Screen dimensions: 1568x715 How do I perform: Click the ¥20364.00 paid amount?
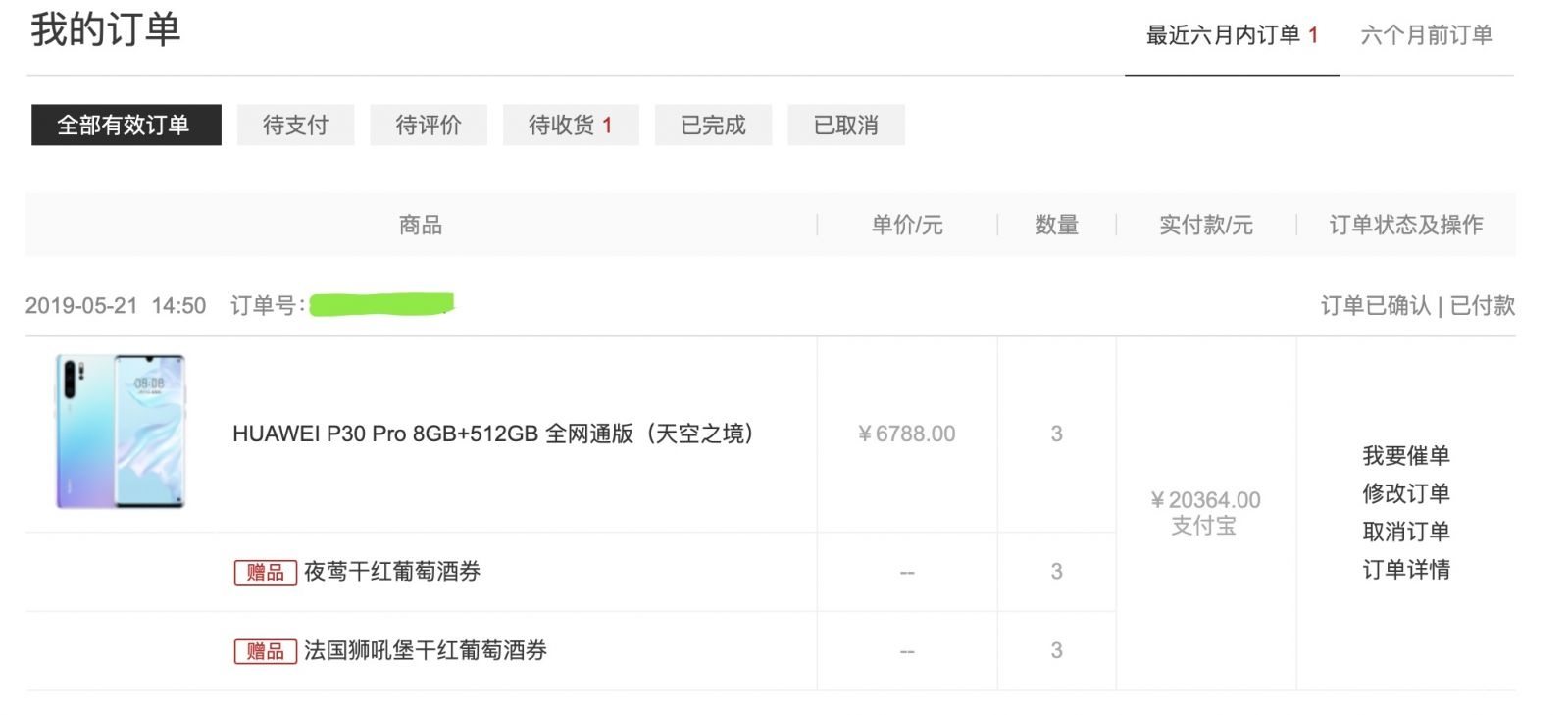1205,500
